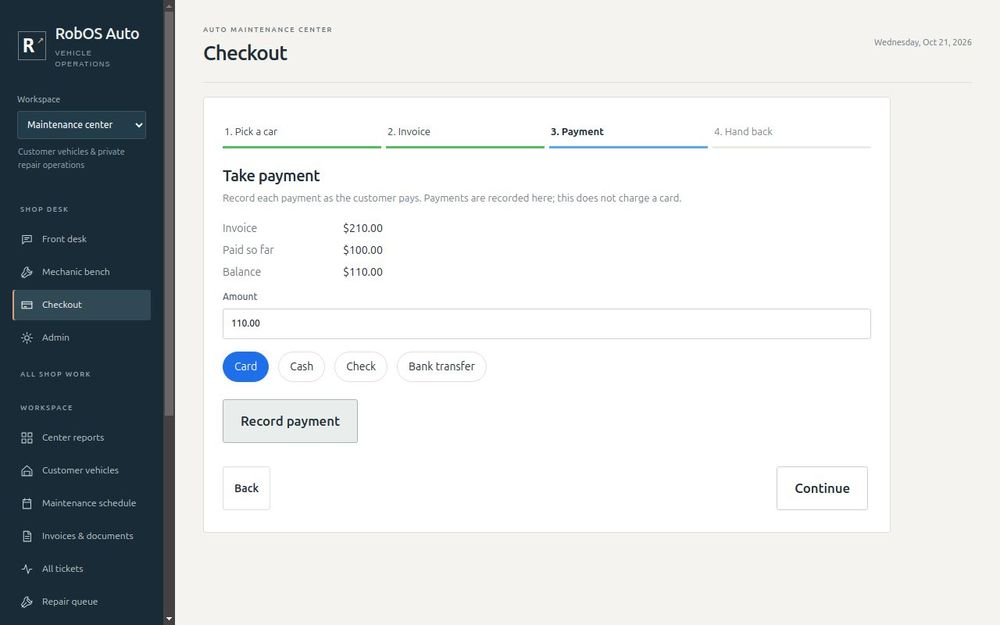Select Check payment method
This screenshot has width=1000, height=625.
pos(361,367)
